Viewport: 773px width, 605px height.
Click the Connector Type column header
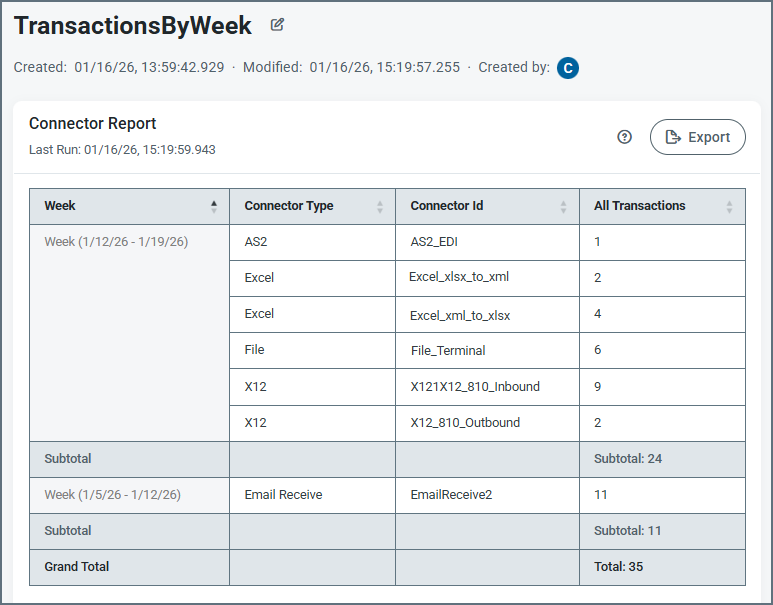[289, 206]
